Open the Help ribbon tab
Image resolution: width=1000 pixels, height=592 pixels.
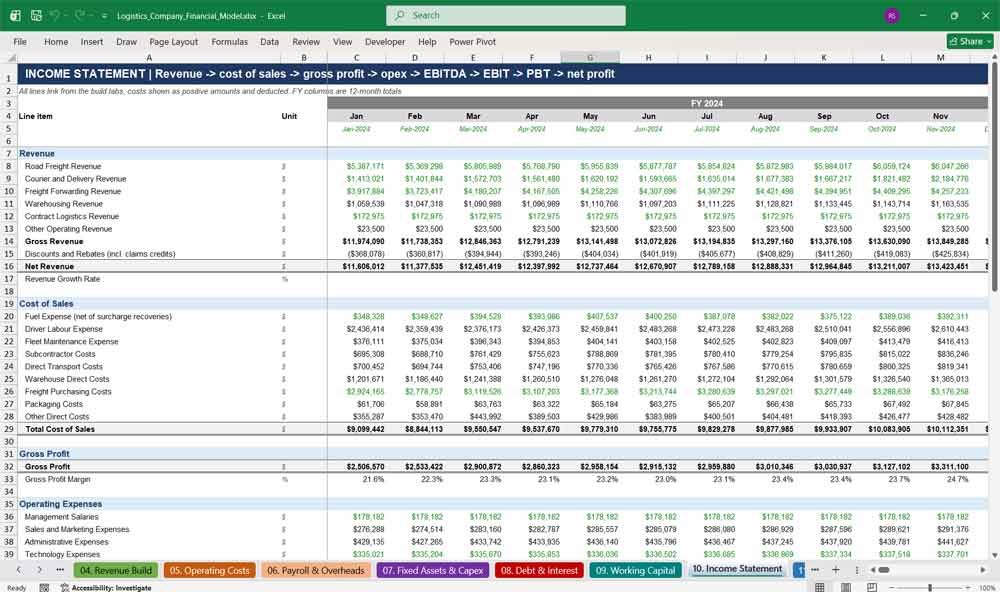pyautogui.click(x=427, y=41)
